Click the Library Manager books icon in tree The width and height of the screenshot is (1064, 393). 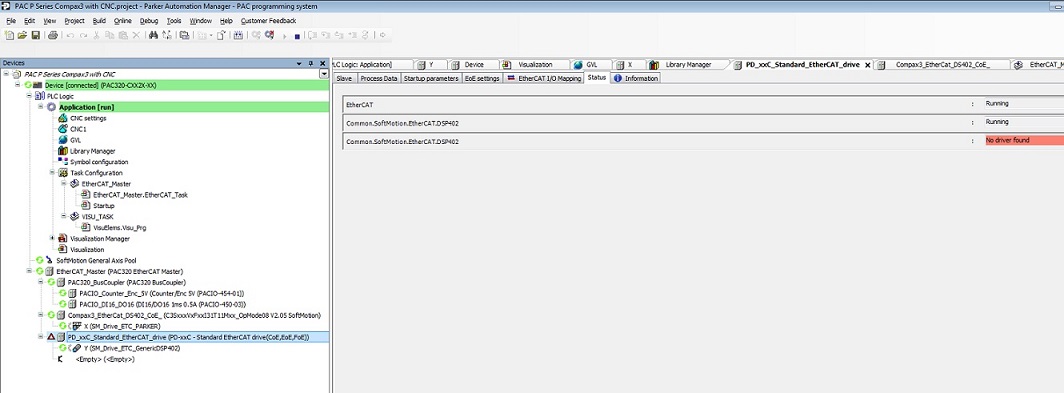coord(63,151)
